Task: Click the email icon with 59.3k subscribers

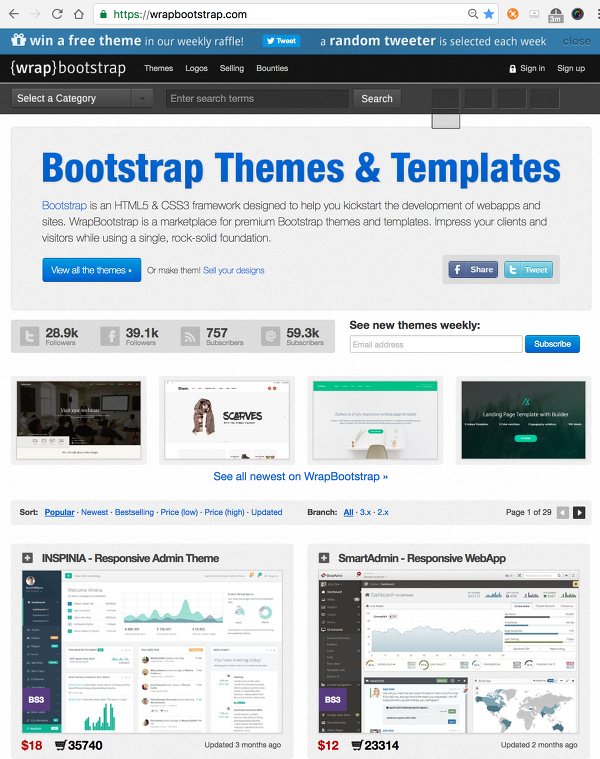Action: tap(270, 336)
